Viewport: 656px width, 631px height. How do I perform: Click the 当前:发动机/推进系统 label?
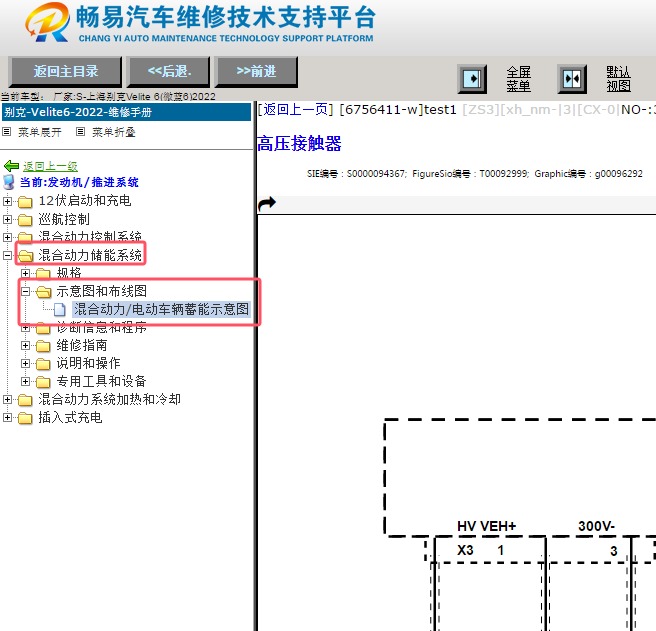click(79, 182)
